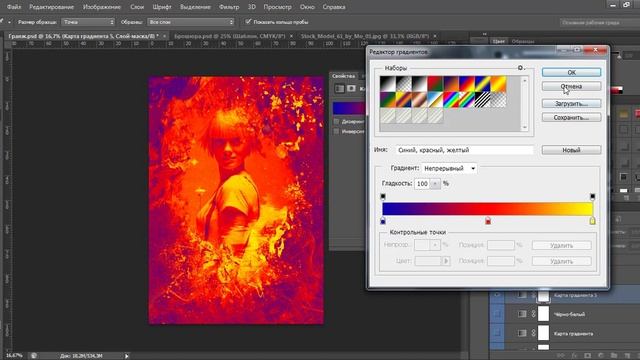Open the Изображение menu
The height and width of the screenshot is (360, 640).
tap(102, 7)
